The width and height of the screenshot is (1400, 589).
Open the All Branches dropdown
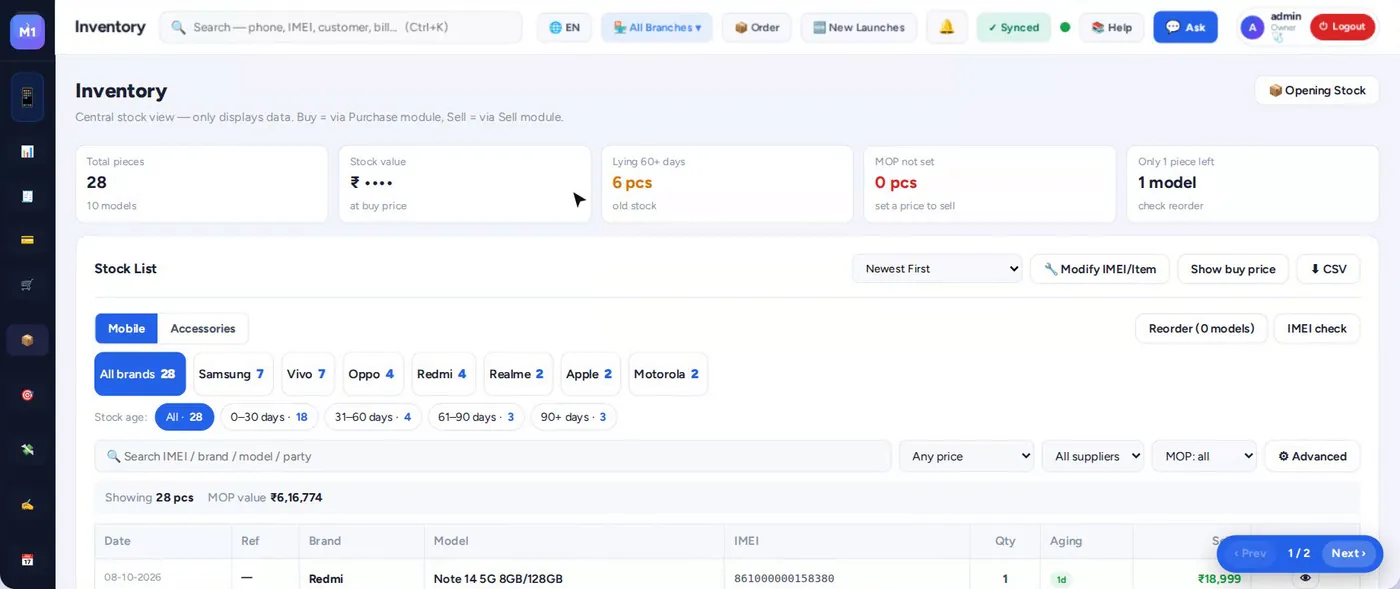[657, 27]
